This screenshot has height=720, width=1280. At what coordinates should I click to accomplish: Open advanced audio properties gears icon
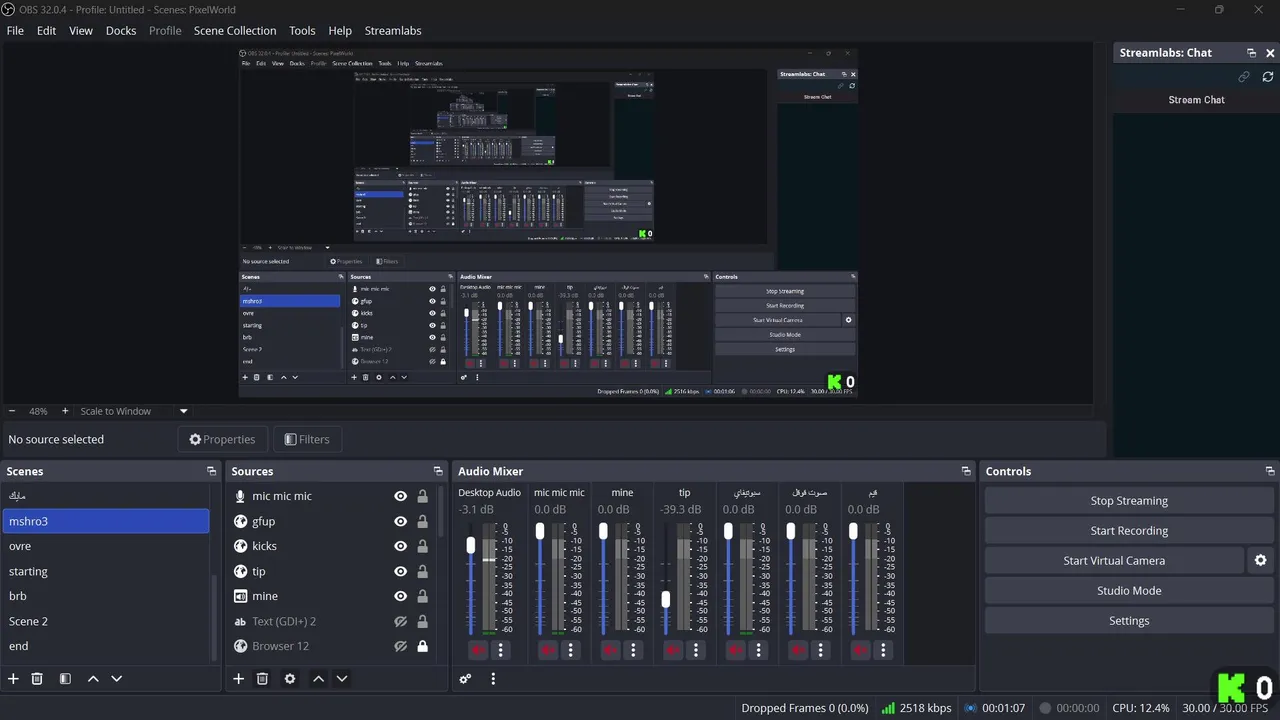(x=465, y=679)
